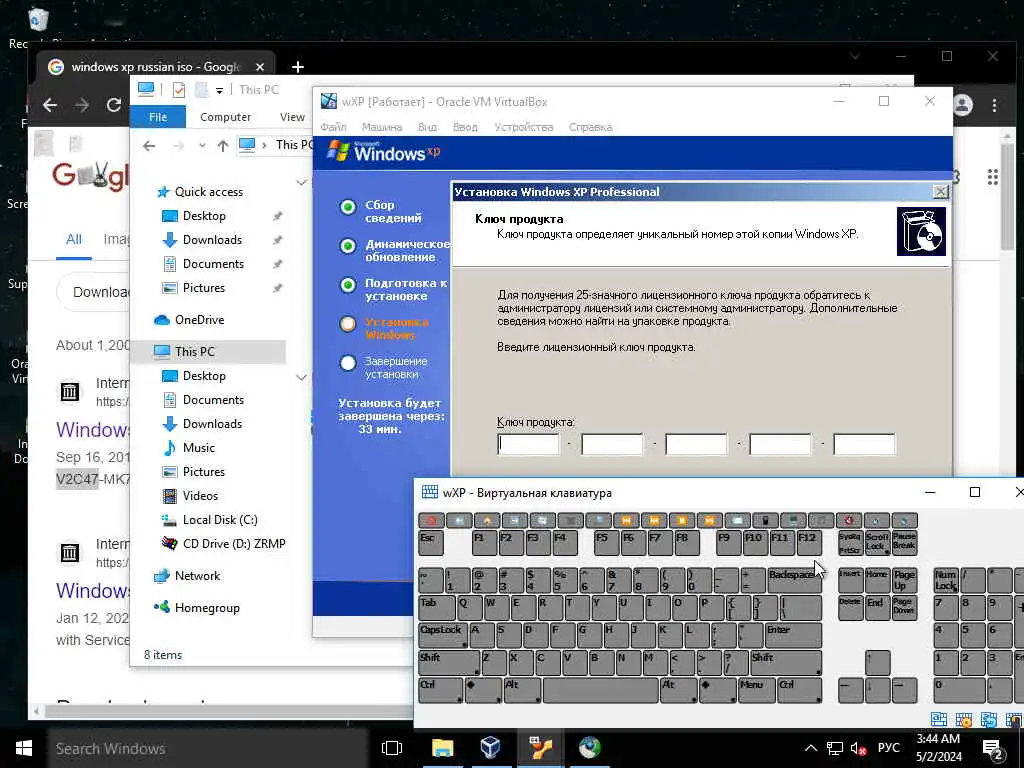
Task: Click the last product key input field
Action: 864,445
